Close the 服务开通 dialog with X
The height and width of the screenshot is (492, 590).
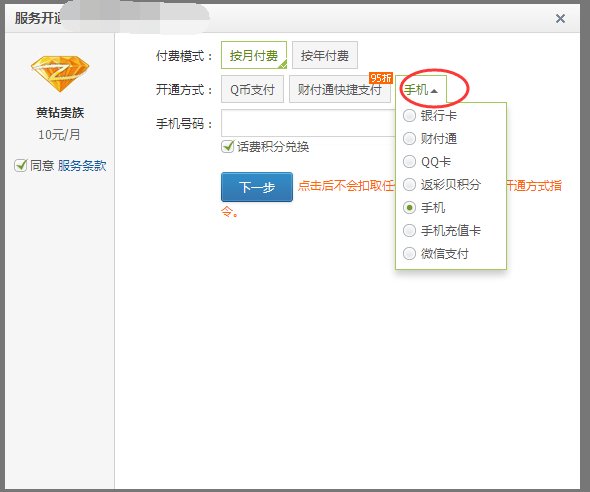tap(560, 18)
